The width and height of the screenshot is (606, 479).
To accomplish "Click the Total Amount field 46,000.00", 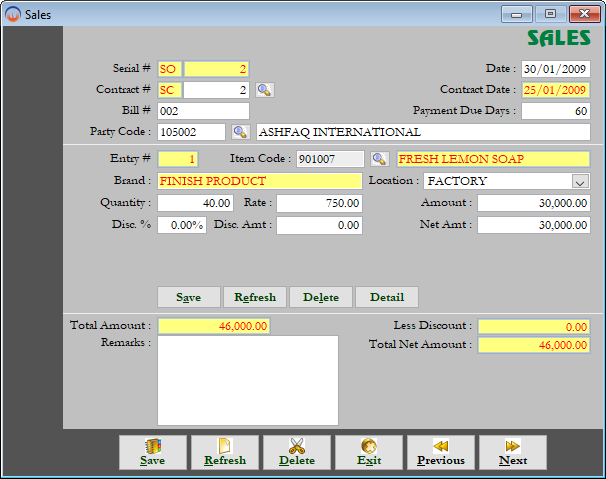I will (x=214, y=326).
